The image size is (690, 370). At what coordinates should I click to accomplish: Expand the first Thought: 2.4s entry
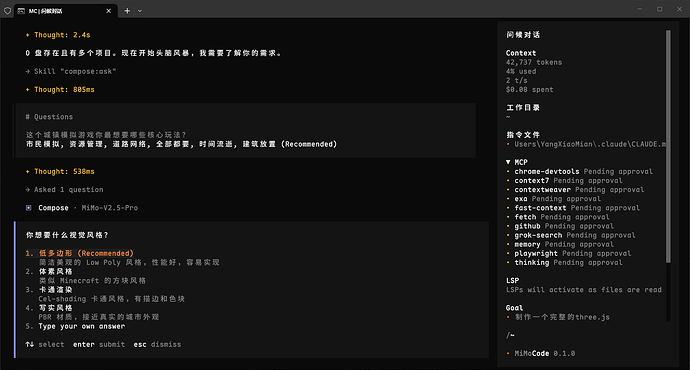tap(58, 35)
